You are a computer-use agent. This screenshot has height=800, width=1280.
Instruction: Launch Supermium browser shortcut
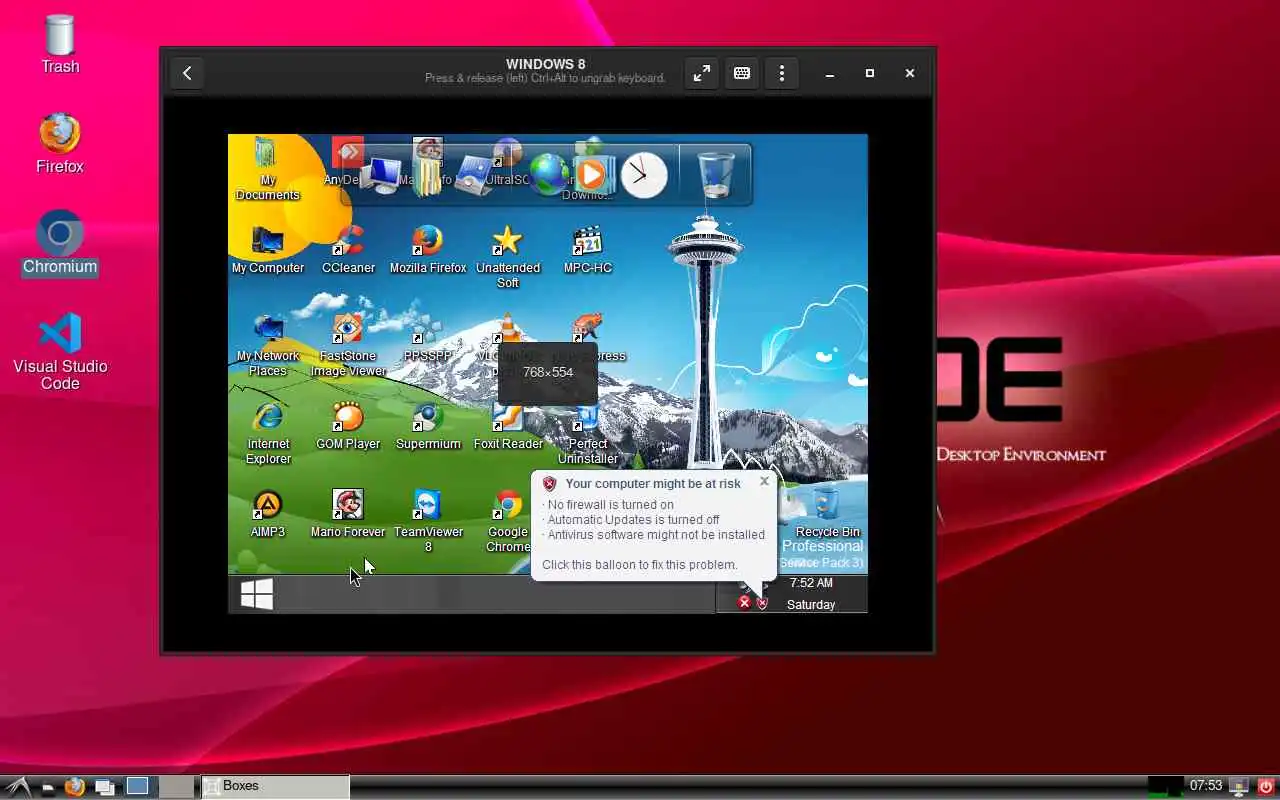pos(428,426)
